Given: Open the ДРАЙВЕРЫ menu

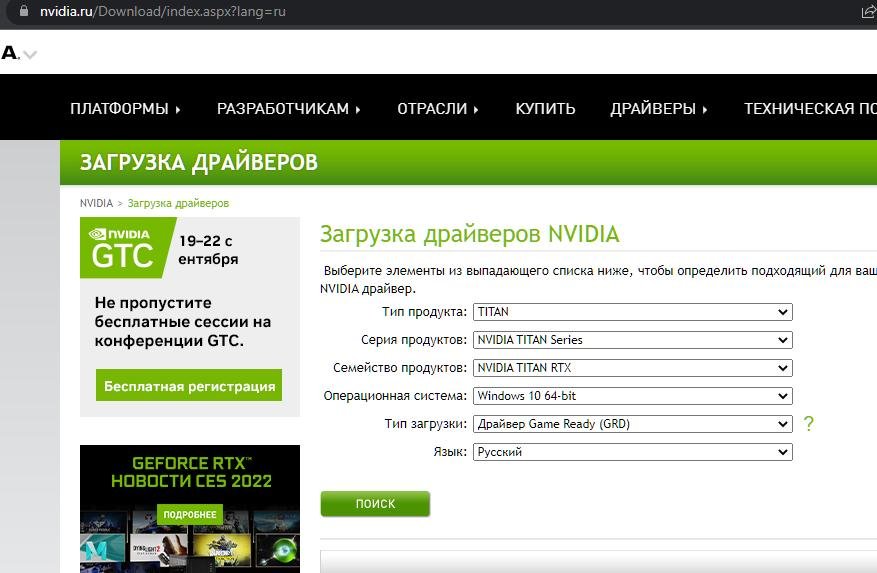Looking at the screenshot, I should 659,109.
